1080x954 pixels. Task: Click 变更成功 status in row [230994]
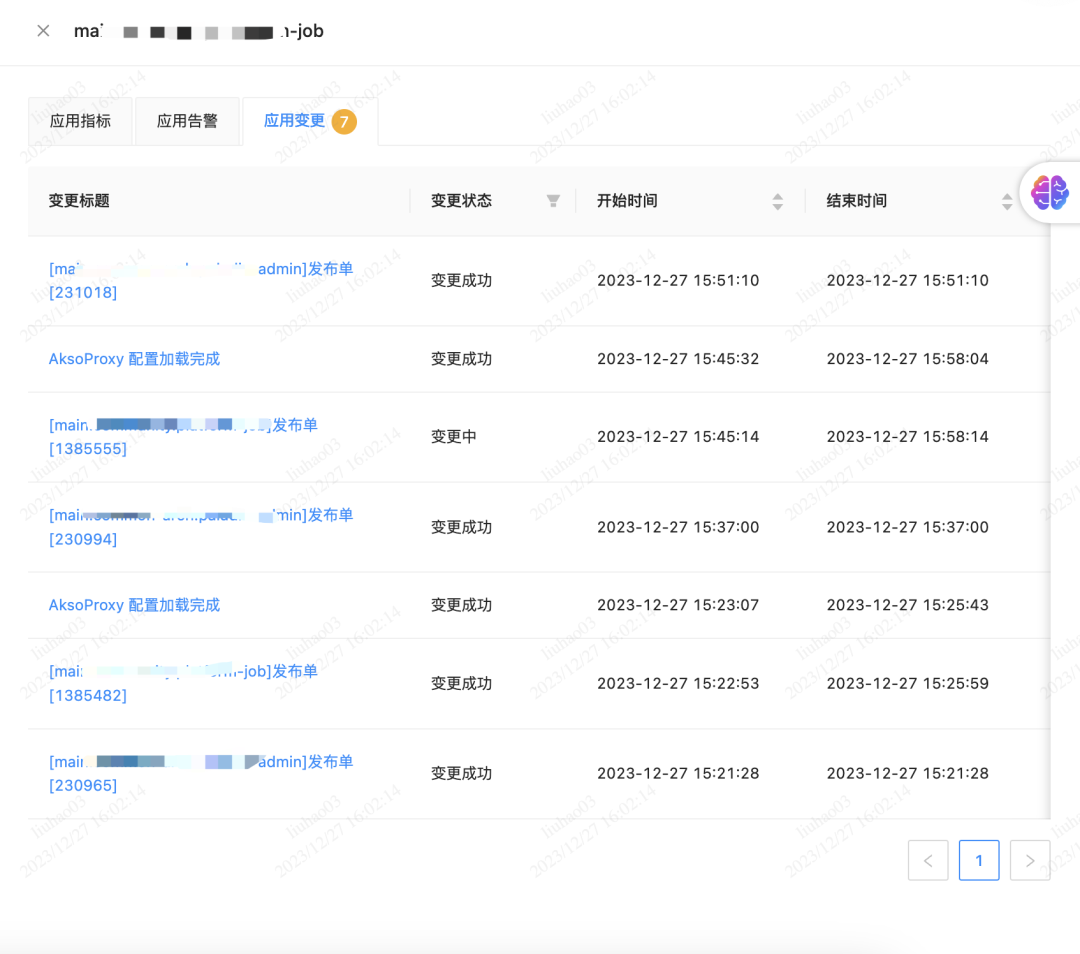[461, 527]
